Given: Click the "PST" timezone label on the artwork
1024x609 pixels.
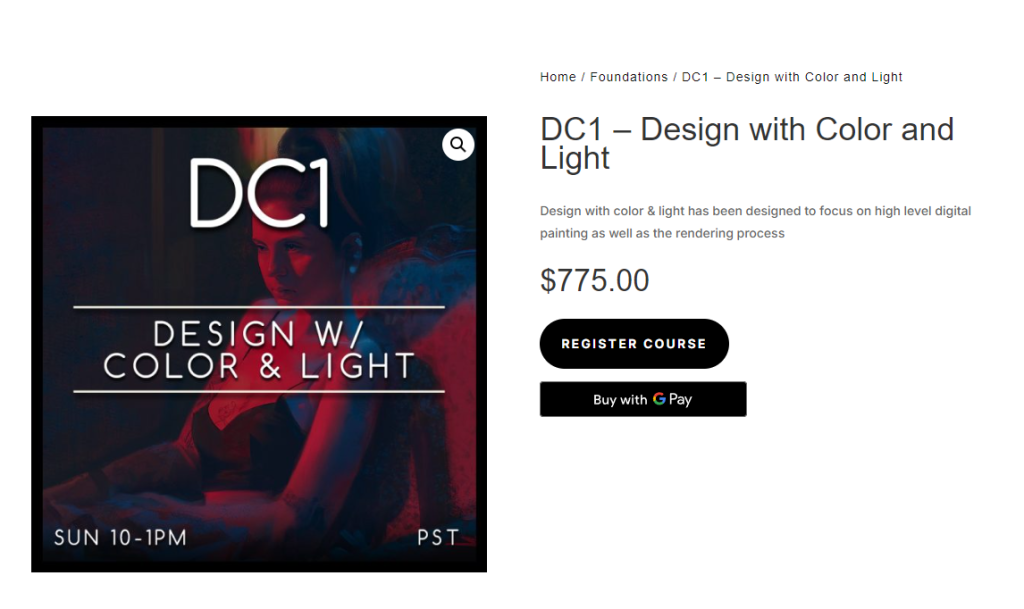Looking at the screenshot, I should point(437,537).
